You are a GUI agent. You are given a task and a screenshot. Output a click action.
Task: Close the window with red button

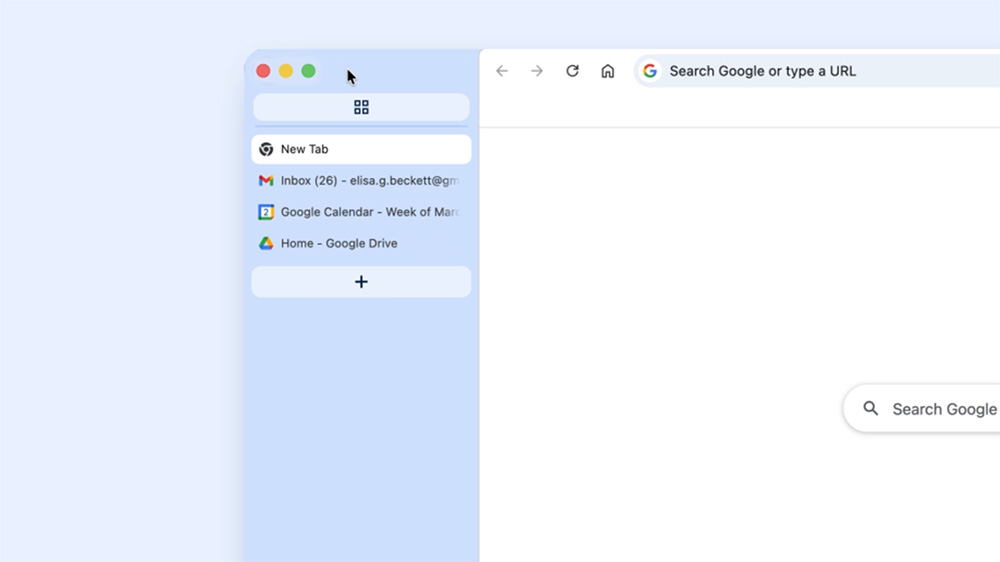pyautogui.click(x=264, y=71)
